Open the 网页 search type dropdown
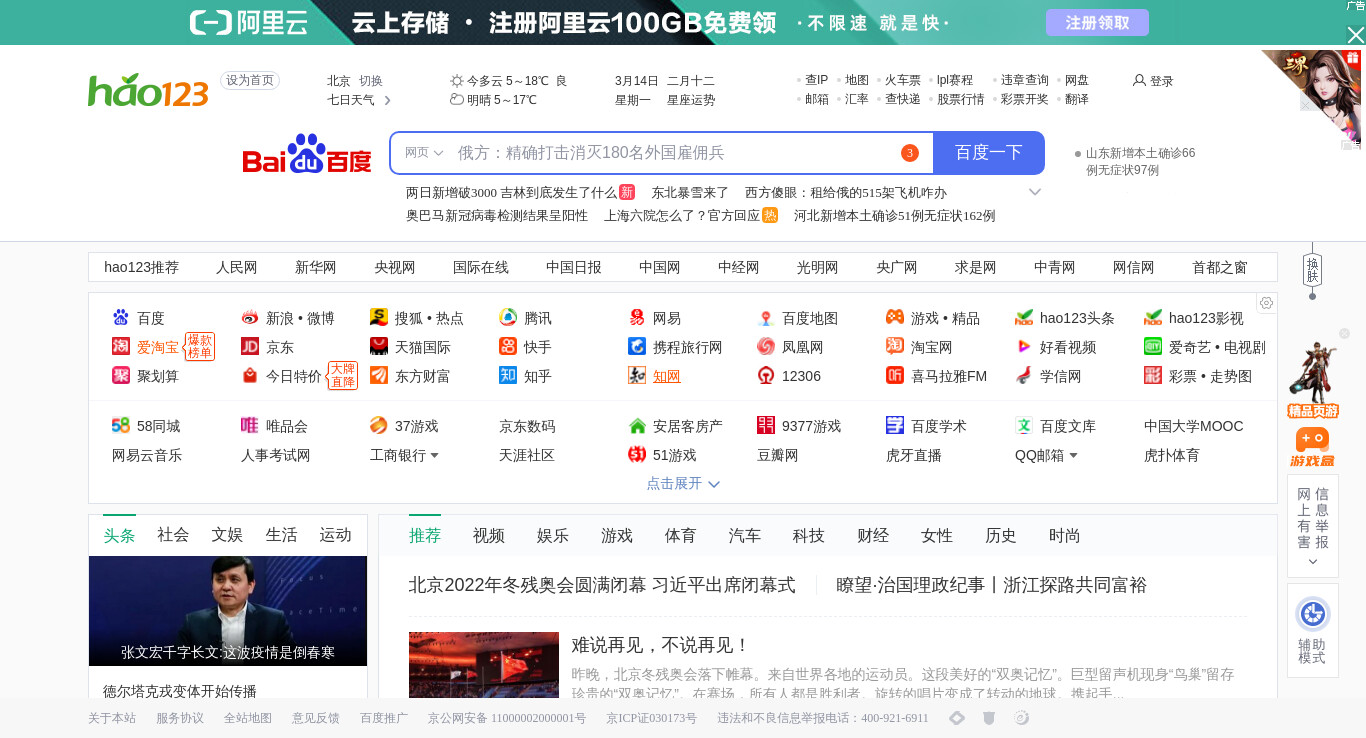This screenshot has width=1366, height=738. pos(424,153)
